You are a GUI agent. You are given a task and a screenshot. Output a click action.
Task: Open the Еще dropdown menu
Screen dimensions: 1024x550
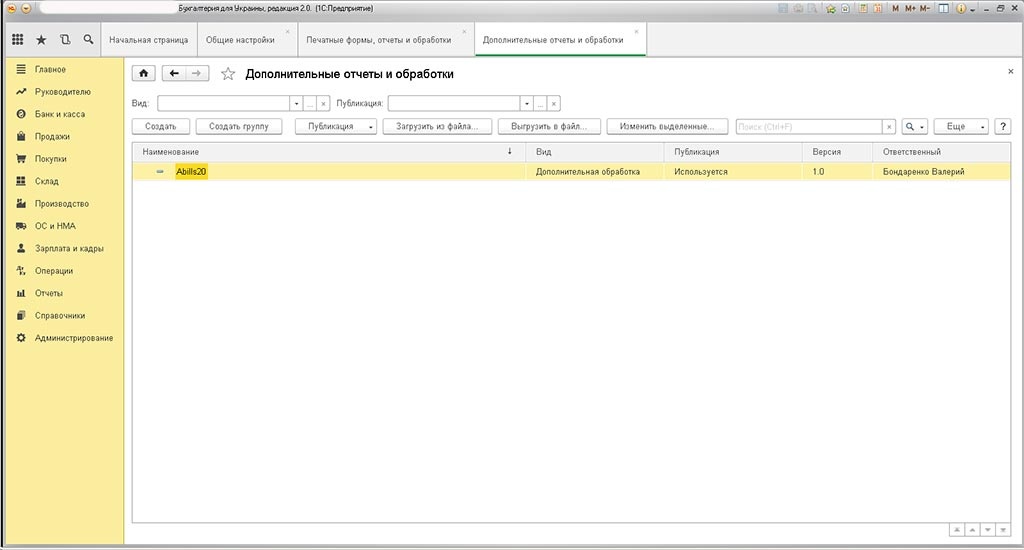[960, 127]
